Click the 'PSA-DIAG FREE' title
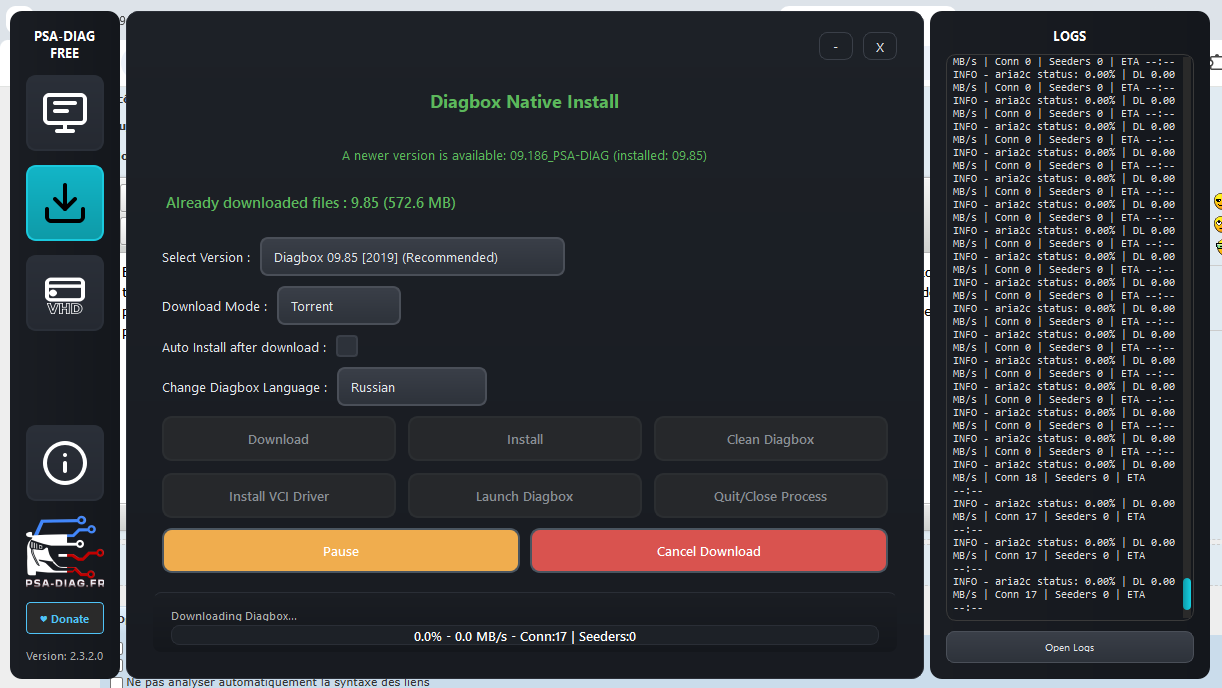The height and width of the screenshot is (688, 1222). pos(65,45)
